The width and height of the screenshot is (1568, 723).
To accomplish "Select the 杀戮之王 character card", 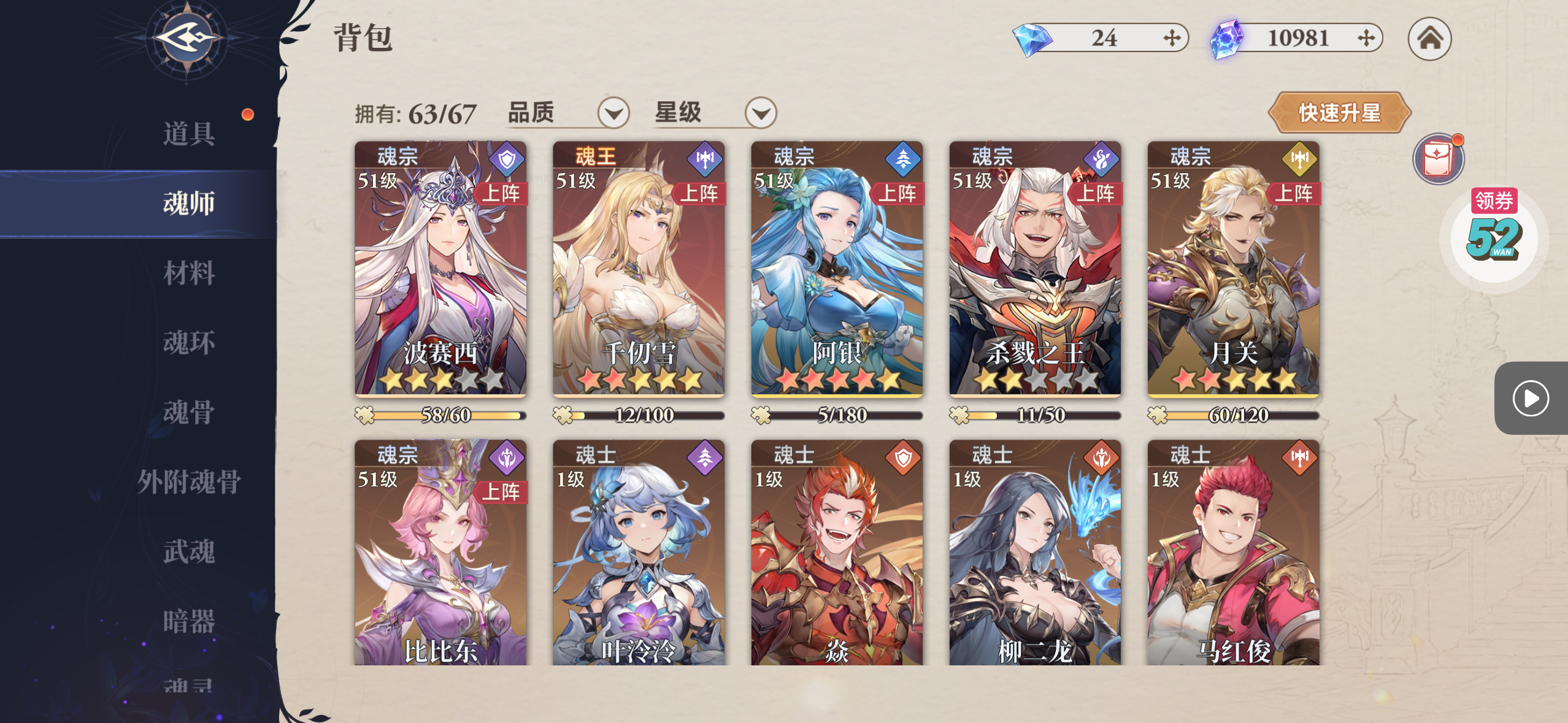I will click(1035, 269).
